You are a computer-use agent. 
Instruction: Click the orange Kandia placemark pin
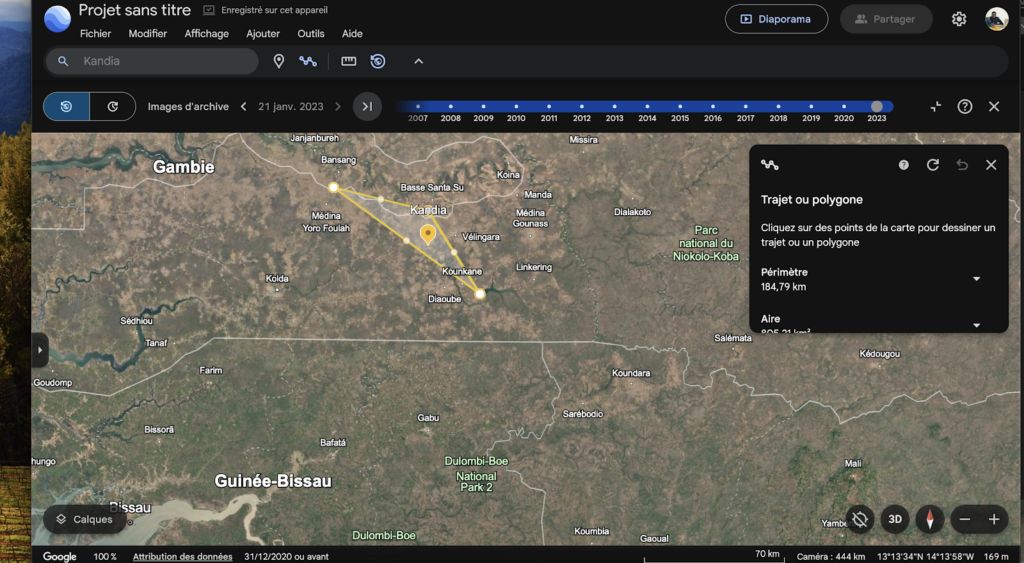428,234
